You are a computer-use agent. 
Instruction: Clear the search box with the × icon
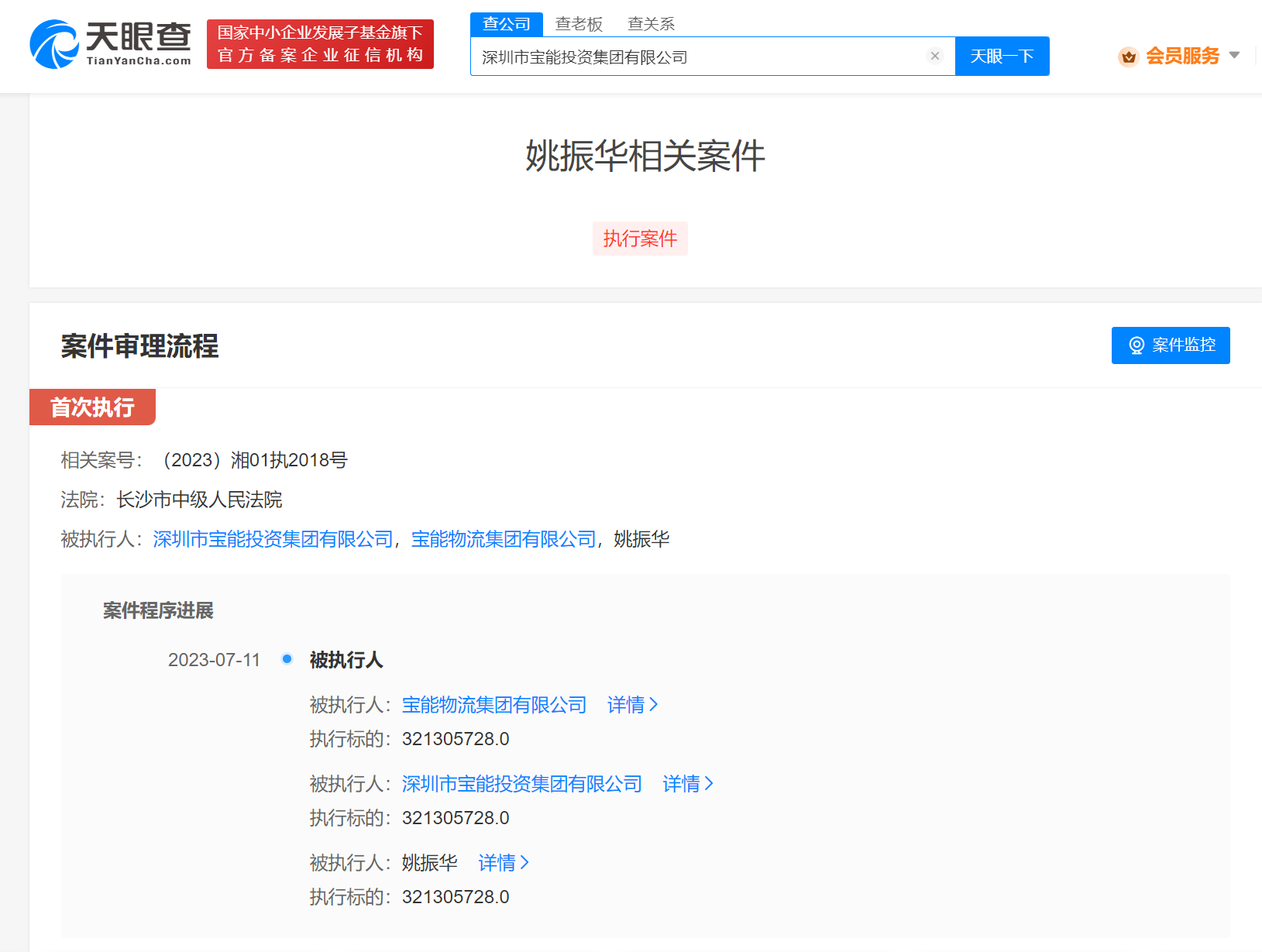click(x=935, y=55)
